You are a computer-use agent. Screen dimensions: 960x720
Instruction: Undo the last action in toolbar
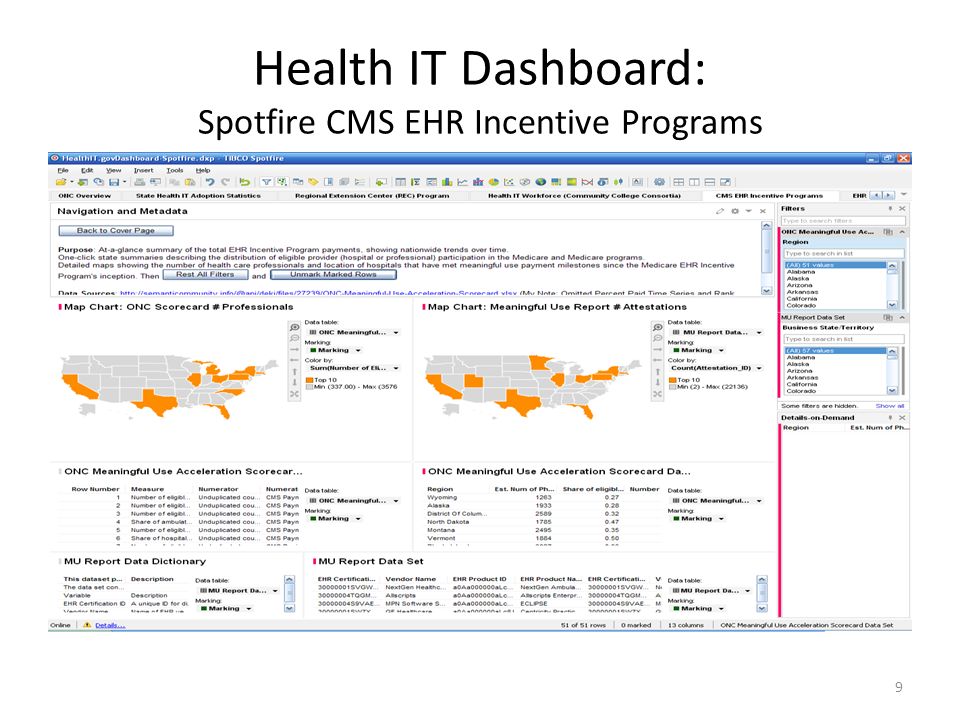(x=210, y=182)
